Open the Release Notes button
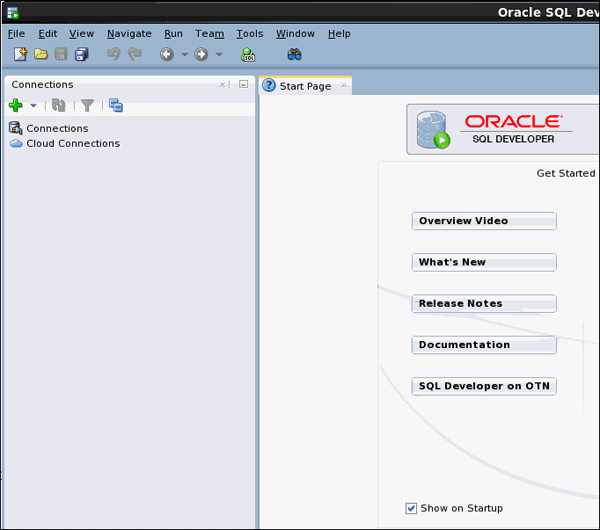 tap(484, 304)
